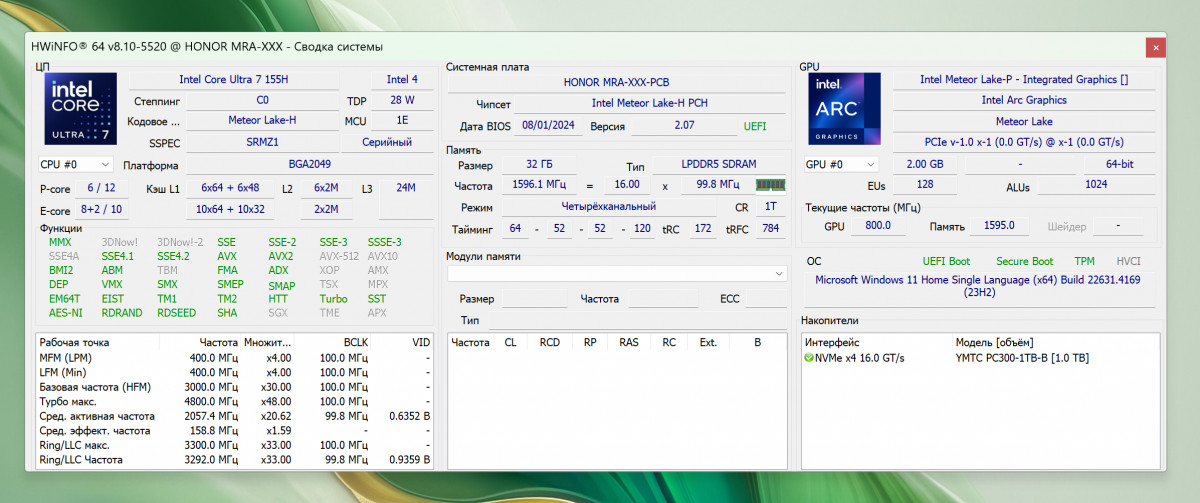Click the UEFI label by the BIOS version
This screenshot has width=1200, height=503.
click(x=755, y=126)
